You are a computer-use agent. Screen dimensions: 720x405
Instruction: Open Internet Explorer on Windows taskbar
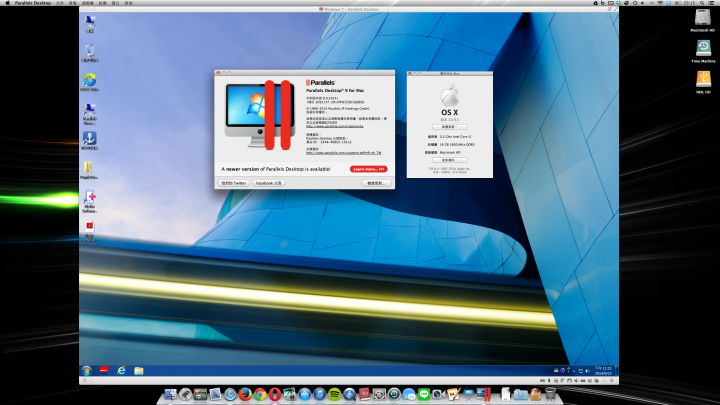(x=121, y=371)
